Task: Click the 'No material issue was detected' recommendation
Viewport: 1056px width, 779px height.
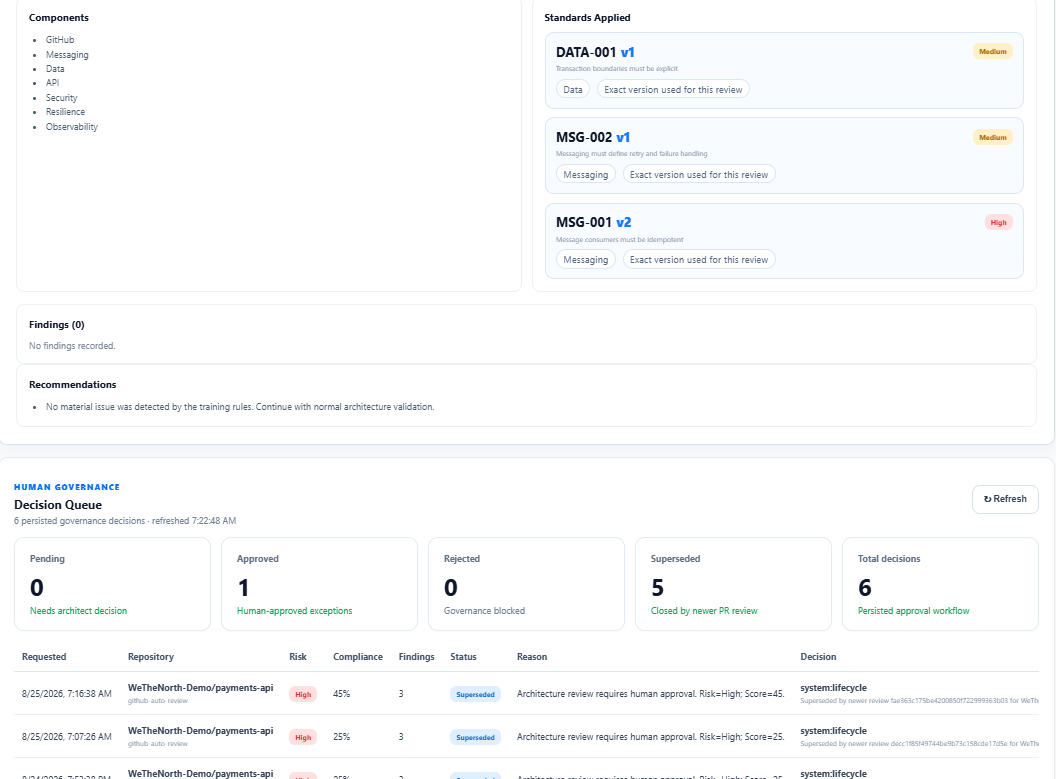Action: (240, 407)
